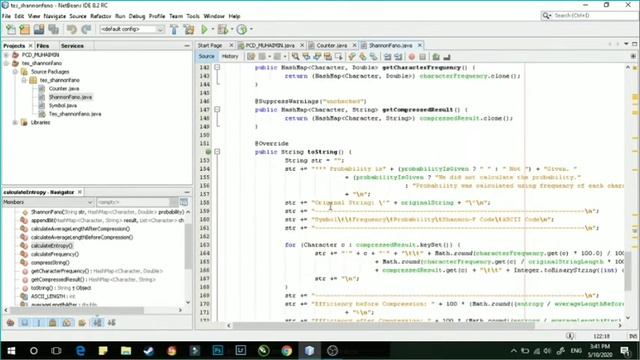Open the Refactor menu
Image resolution: width=640 pixels, height=360 pixels.
[100, 16]
